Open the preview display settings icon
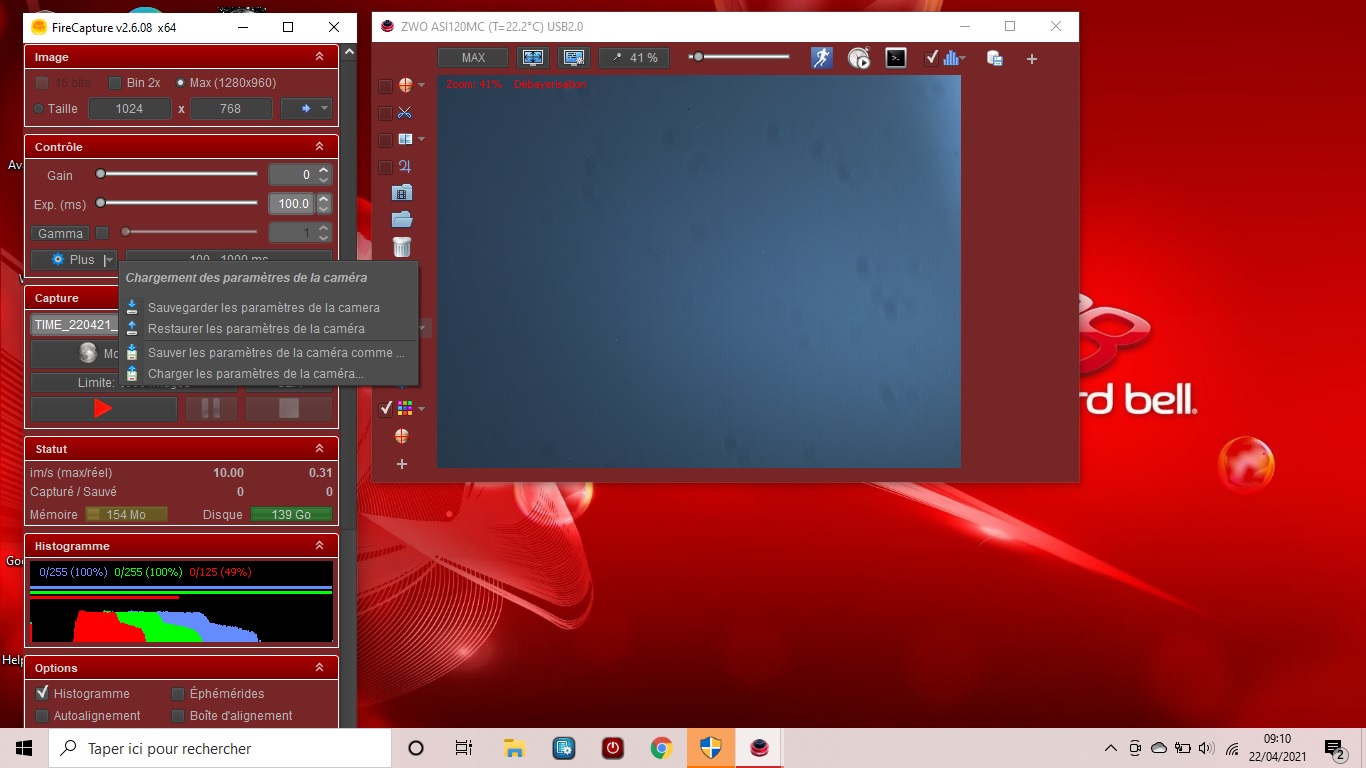1366x768 pixels. point(574,58)
